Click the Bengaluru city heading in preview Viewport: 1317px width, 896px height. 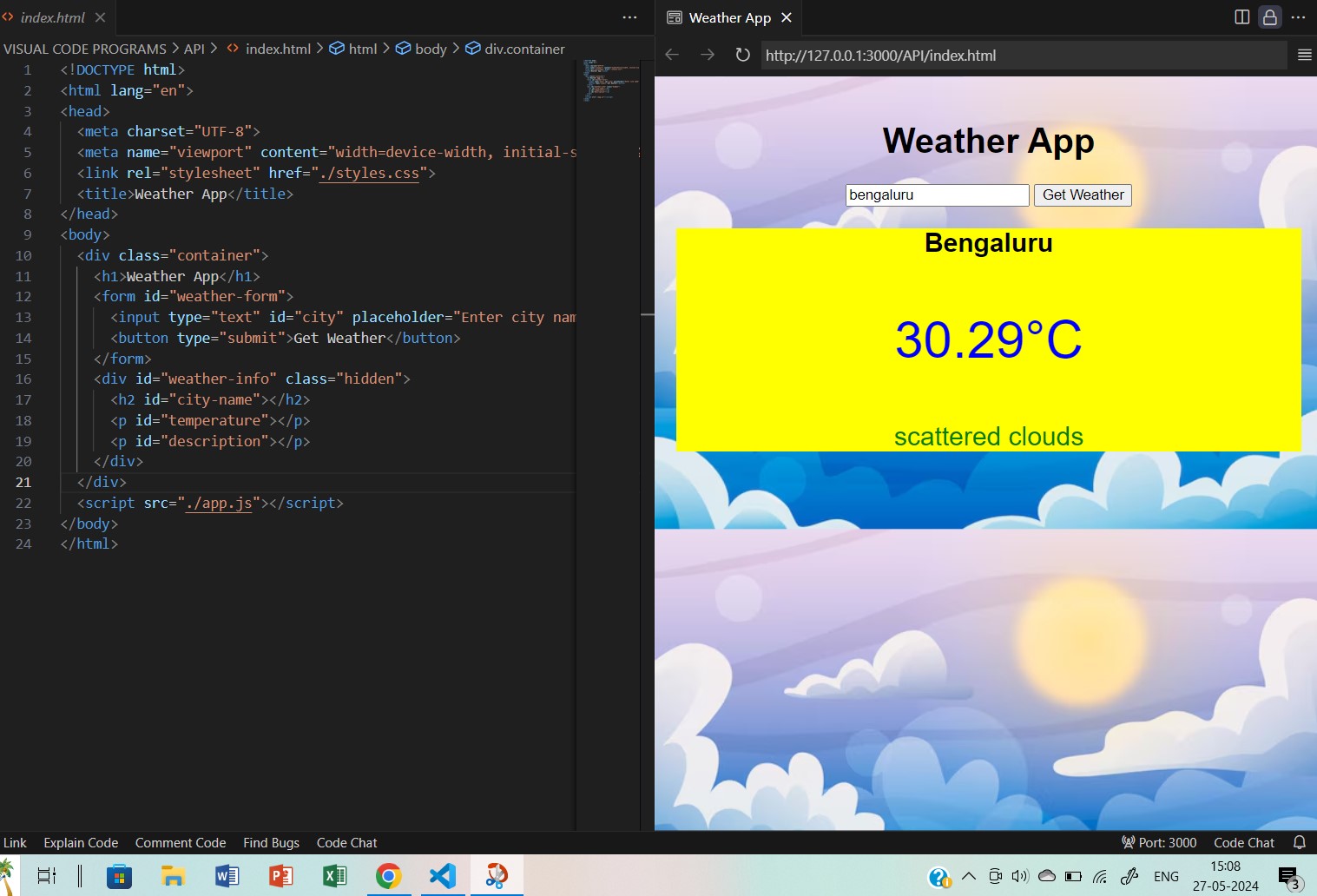pos(988,243)
